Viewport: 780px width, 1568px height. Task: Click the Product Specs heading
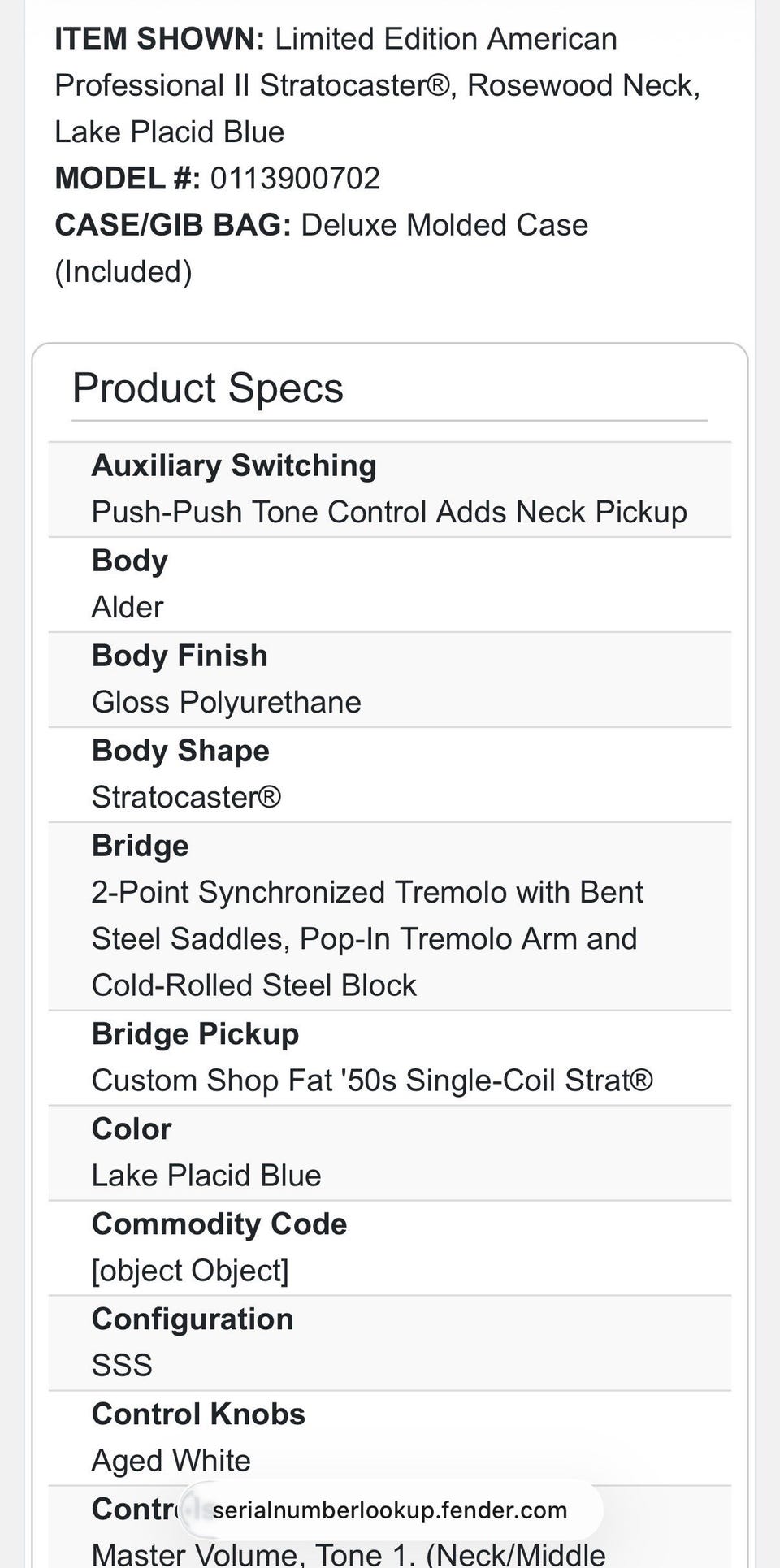pyautogui.click(x=208, y=388)
